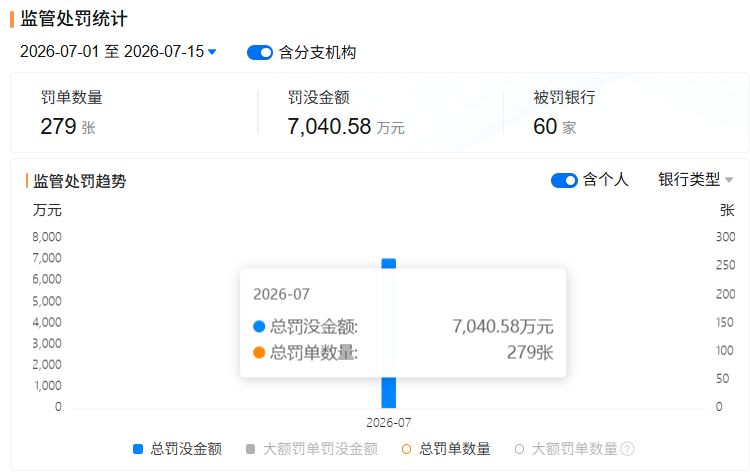Click the 罚没金额 value 7,040.58

pyautogui.click(x=329, y=127)
